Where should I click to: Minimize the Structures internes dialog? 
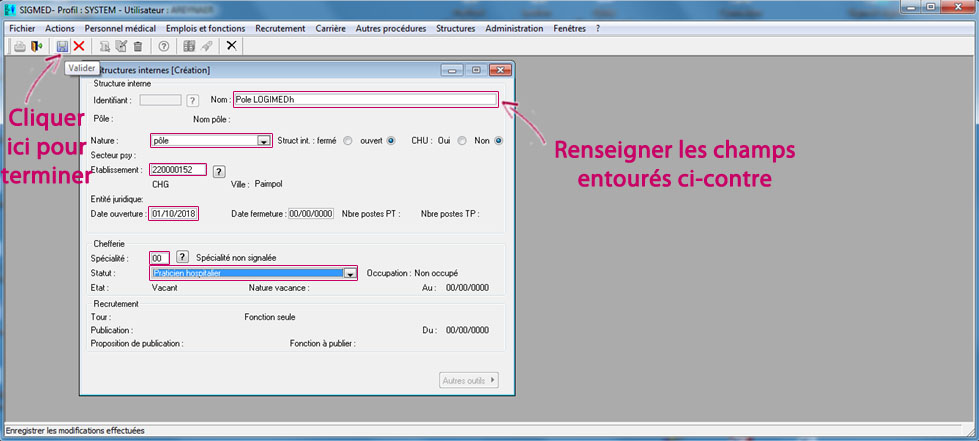point(454,70)
